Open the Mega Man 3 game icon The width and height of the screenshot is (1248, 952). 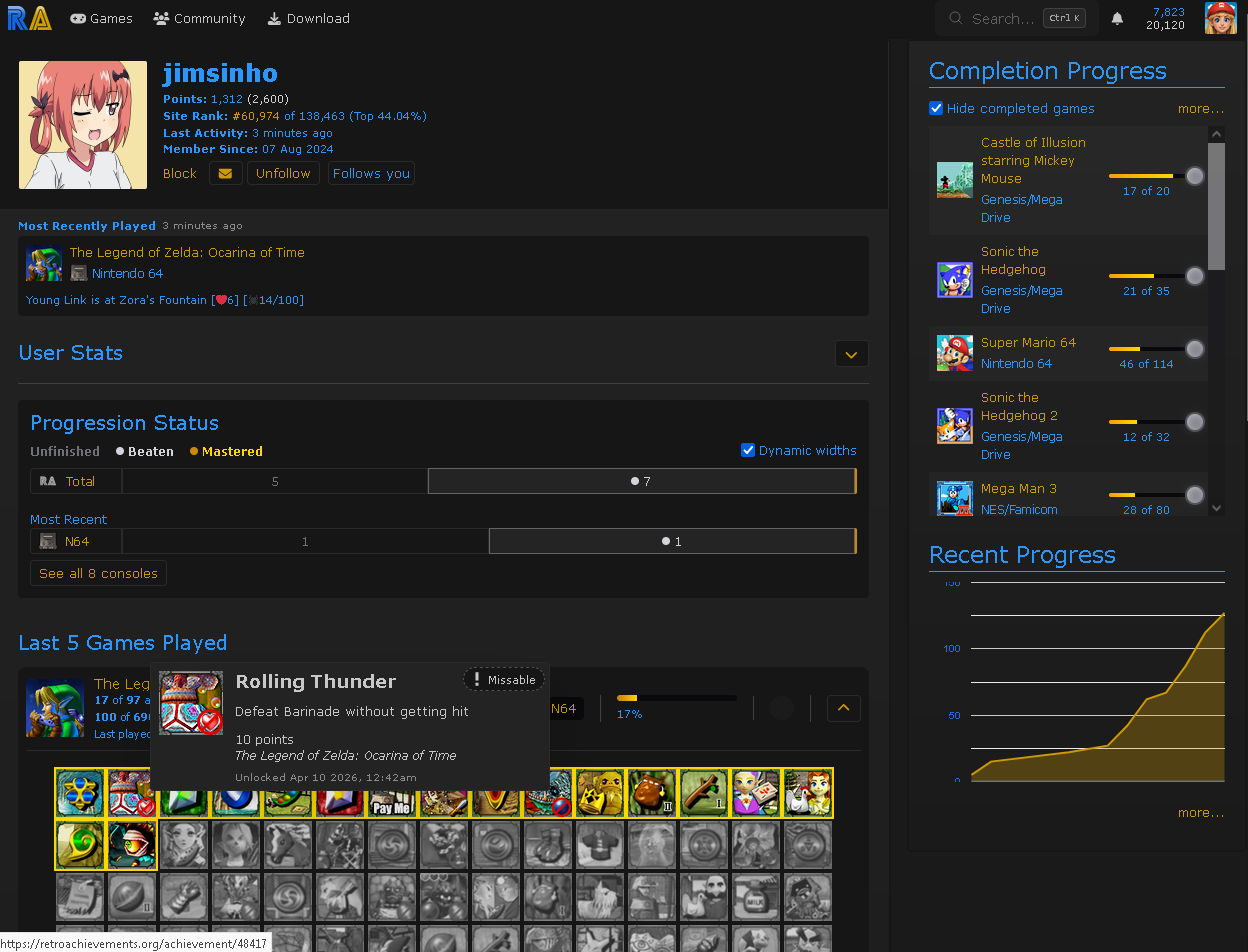pyautogui.click(x=954, y=497)
